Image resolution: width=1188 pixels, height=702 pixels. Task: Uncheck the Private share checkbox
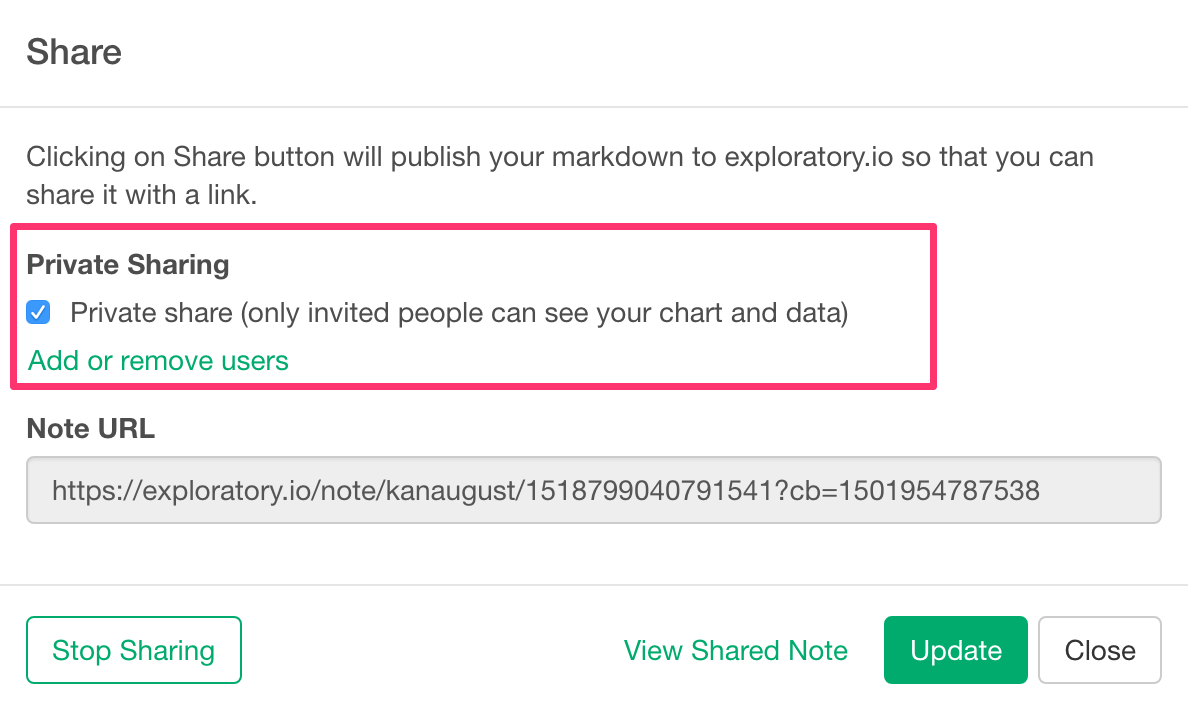pos(39,314)
